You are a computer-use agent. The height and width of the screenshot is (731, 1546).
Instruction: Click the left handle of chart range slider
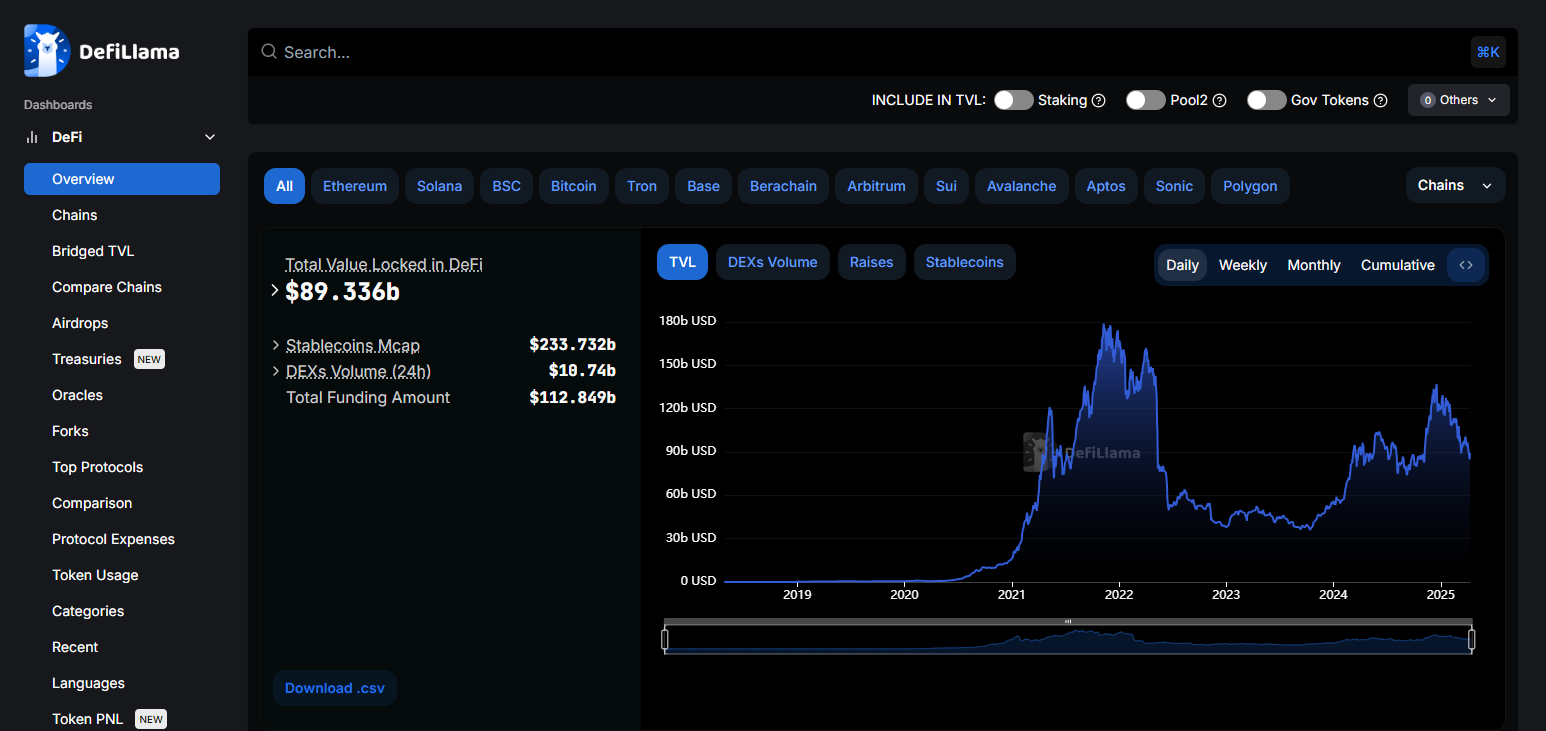[x=665, y=639]
